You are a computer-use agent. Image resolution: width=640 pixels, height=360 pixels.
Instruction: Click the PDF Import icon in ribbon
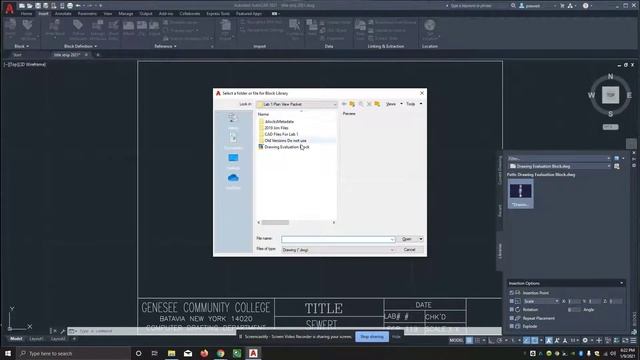point(225,26)
